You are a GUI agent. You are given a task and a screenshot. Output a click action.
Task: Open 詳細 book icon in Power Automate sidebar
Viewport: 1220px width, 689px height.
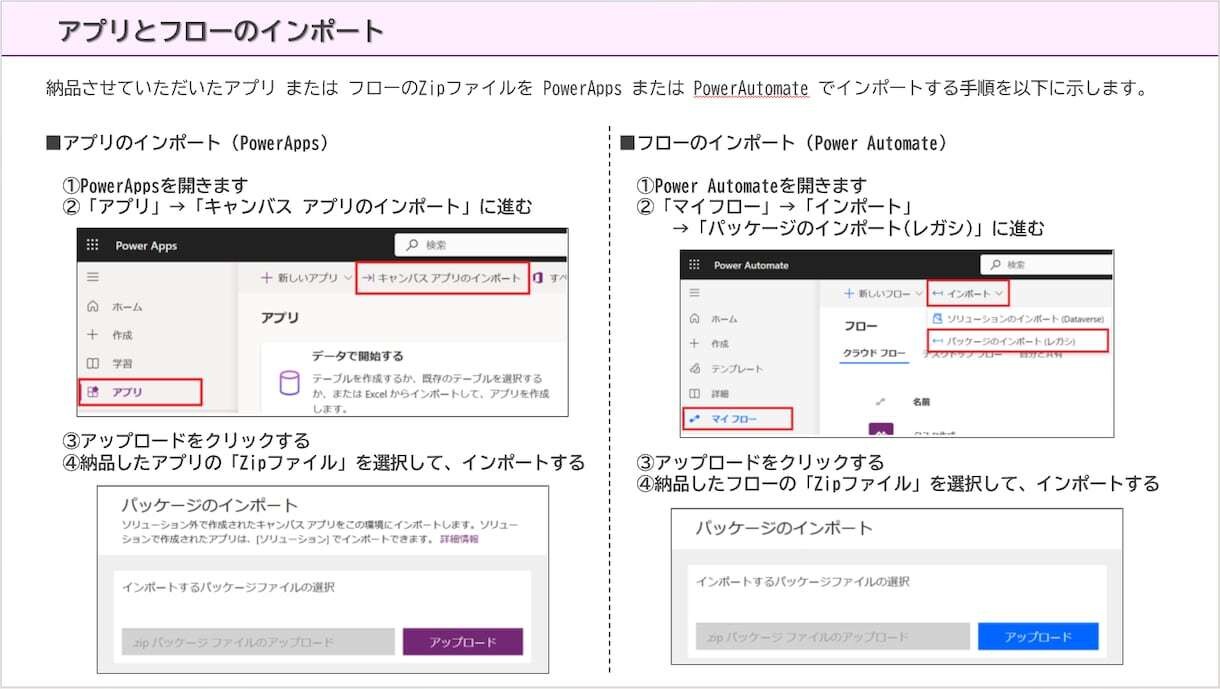pos(694,393)
